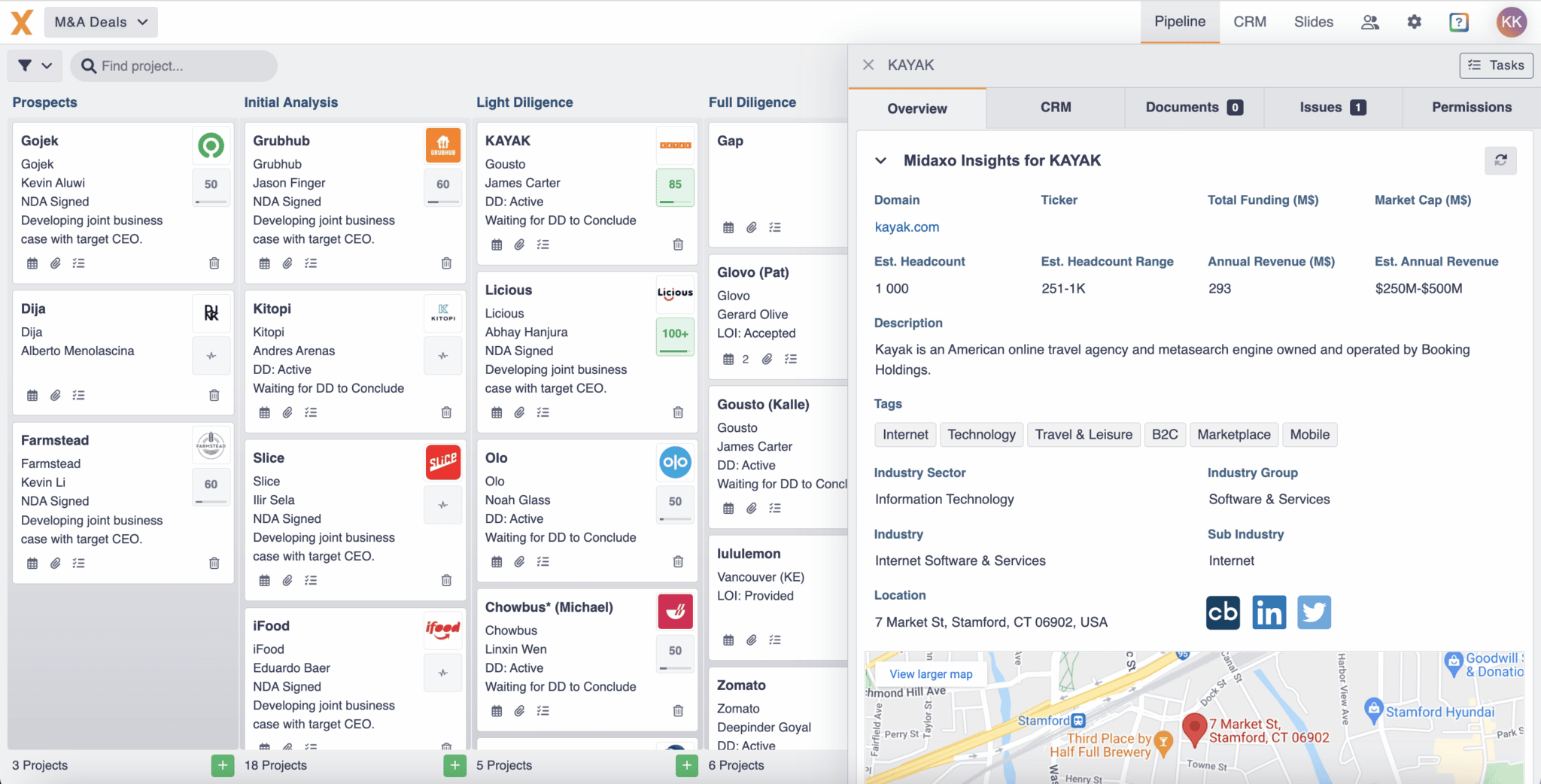
Task: Open the Slides tab
Action: 1314,22
